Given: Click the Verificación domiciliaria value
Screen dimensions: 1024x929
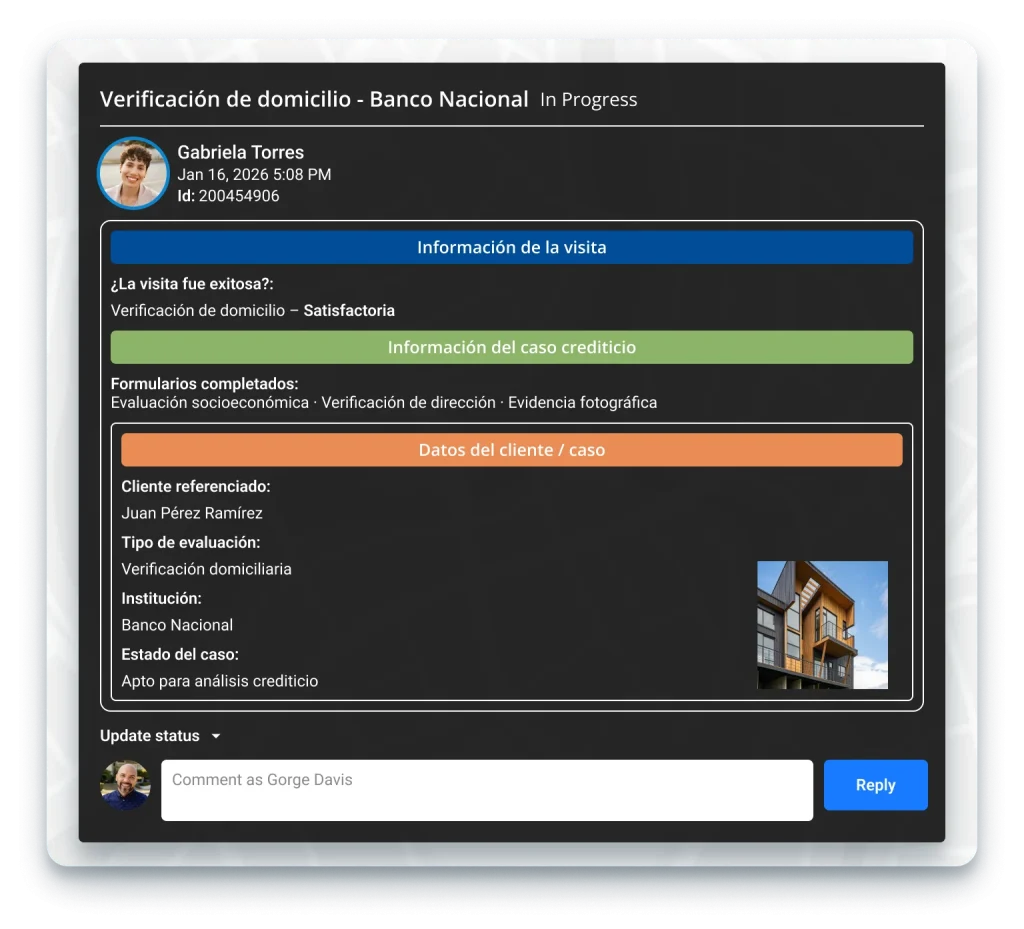Looking at the screenshot, I should (206, 569).
